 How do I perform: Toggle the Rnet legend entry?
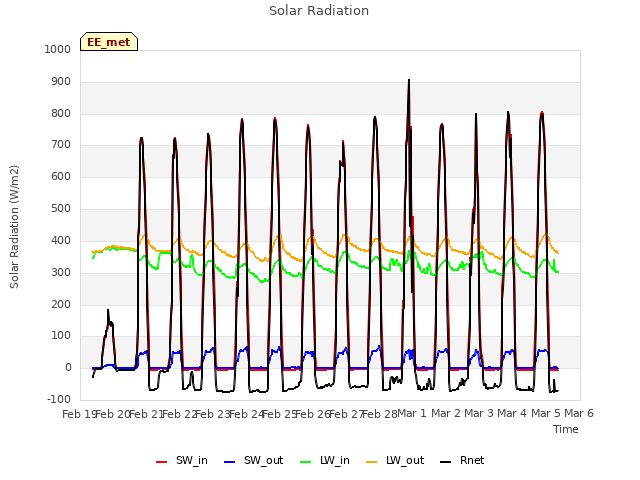pos(462,460)
